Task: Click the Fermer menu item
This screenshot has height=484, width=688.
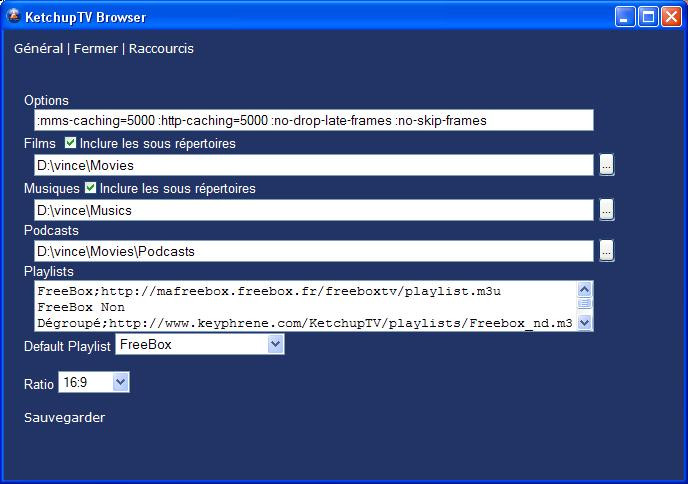Action: (x=96, y=48)
